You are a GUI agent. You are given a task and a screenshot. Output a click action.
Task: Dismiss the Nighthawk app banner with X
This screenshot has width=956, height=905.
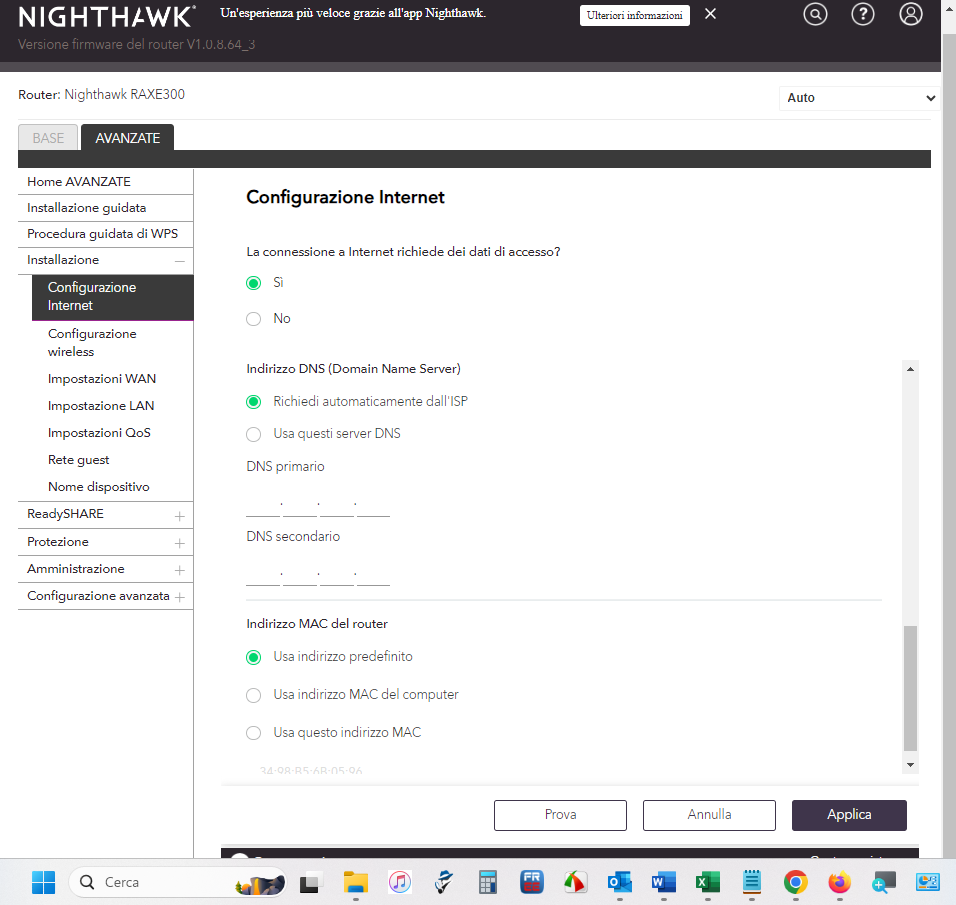pos(710,14)
